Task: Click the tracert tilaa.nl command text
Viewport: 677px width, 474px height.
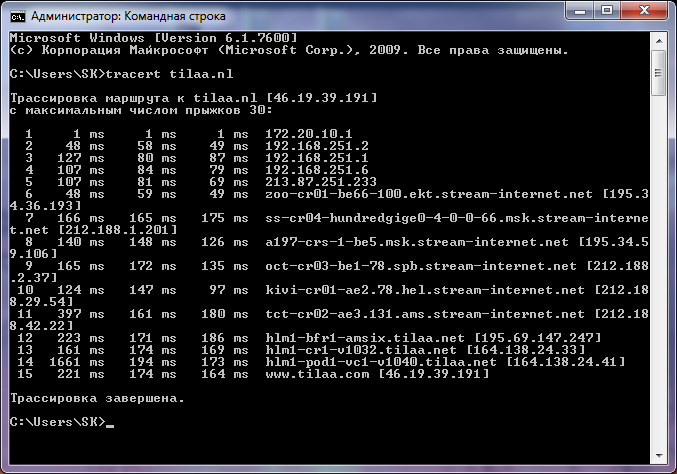Action: click(x=148, y=75)
